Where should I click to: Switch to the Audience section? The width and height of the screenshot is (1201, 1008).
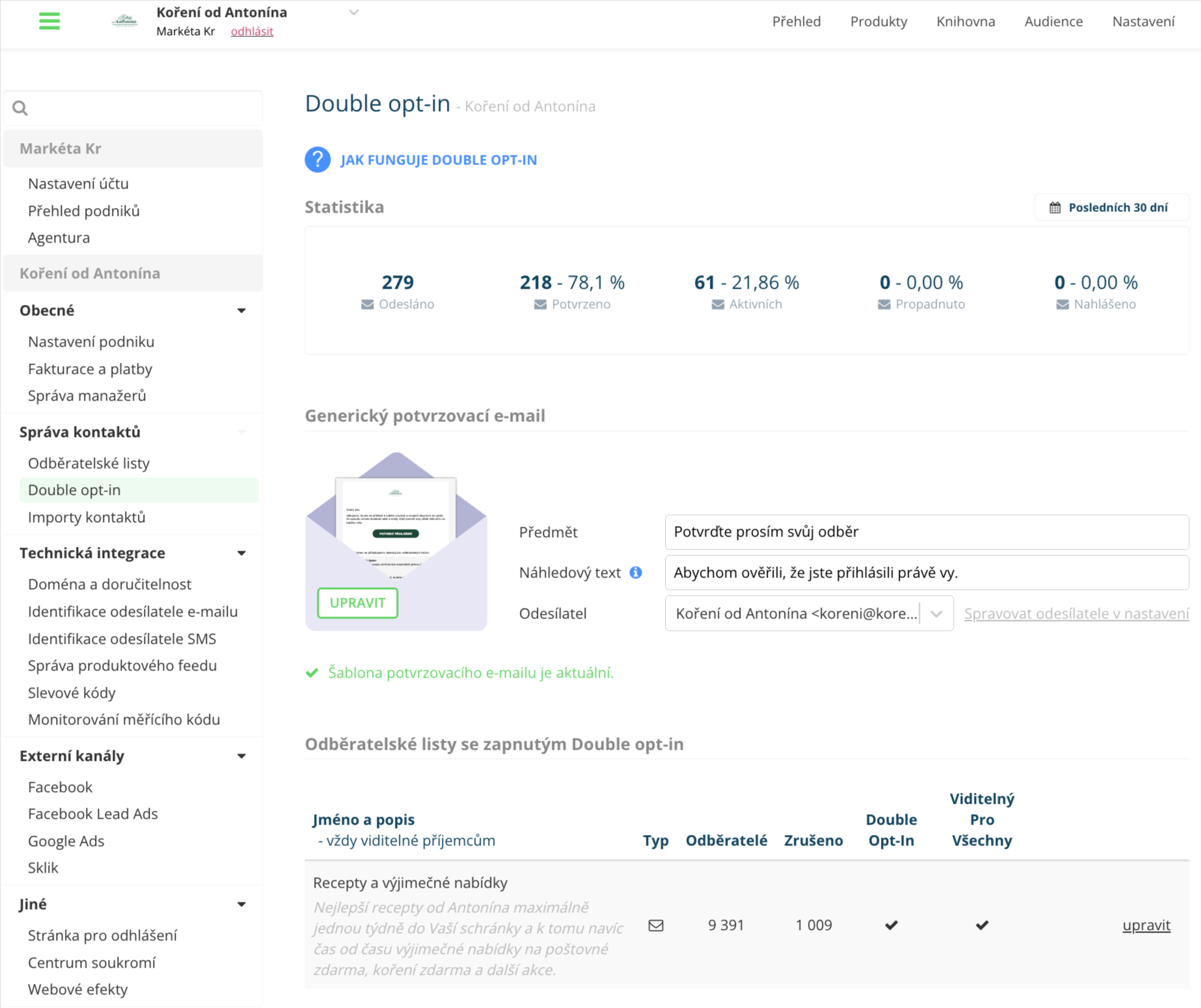(x=1053, y=21)
